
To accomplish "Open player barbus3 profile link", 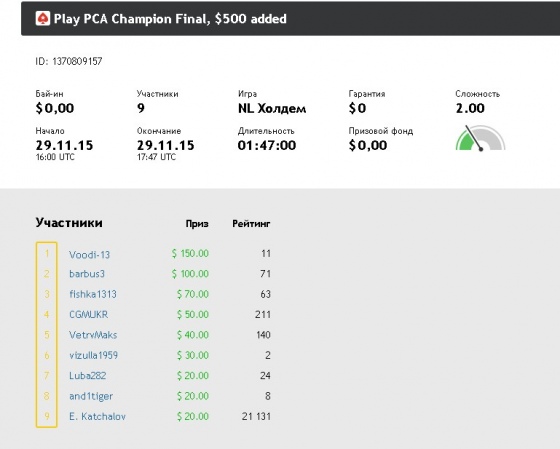I will tap(87, 274).
